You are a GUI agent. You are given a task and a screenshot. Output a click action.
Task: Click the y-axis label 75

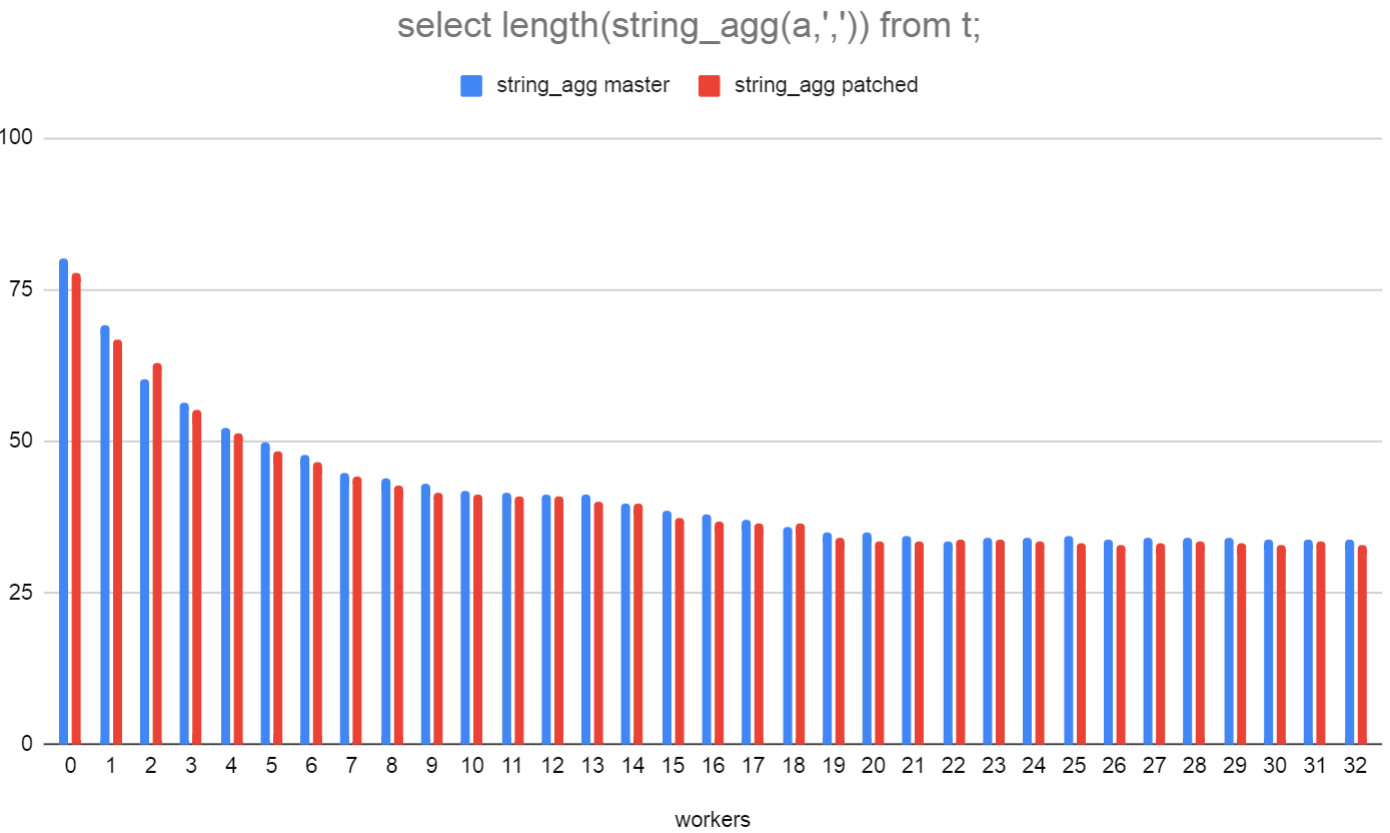pos(20,290)
